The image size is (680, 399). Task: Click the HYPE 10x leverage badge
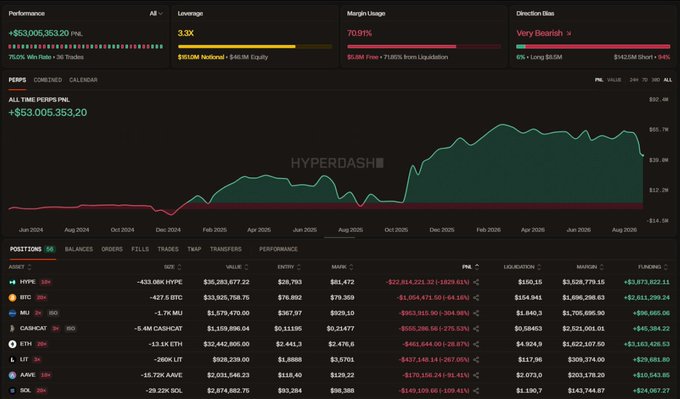click(46, 282)
